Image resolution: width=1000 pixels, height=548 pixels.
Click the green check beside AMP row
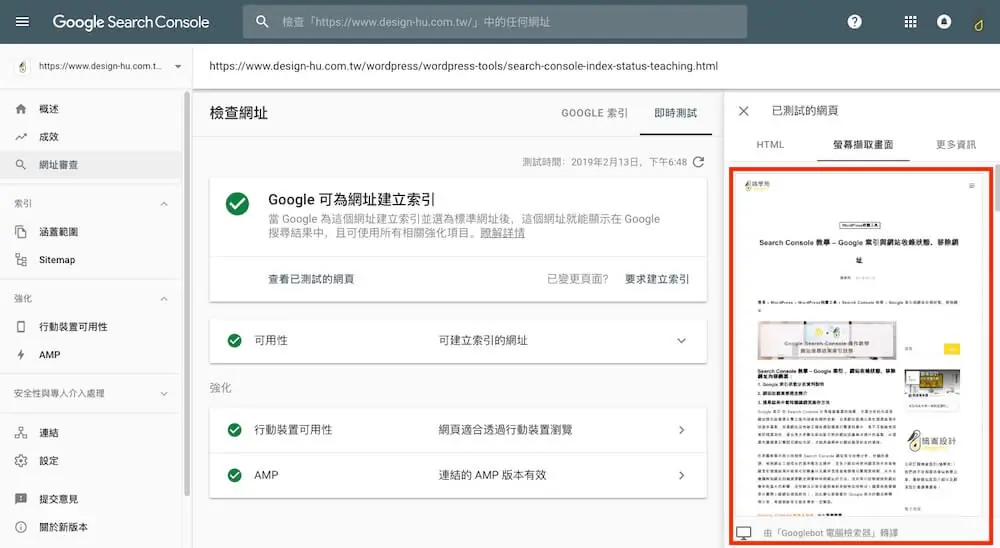tap(235, 475)
